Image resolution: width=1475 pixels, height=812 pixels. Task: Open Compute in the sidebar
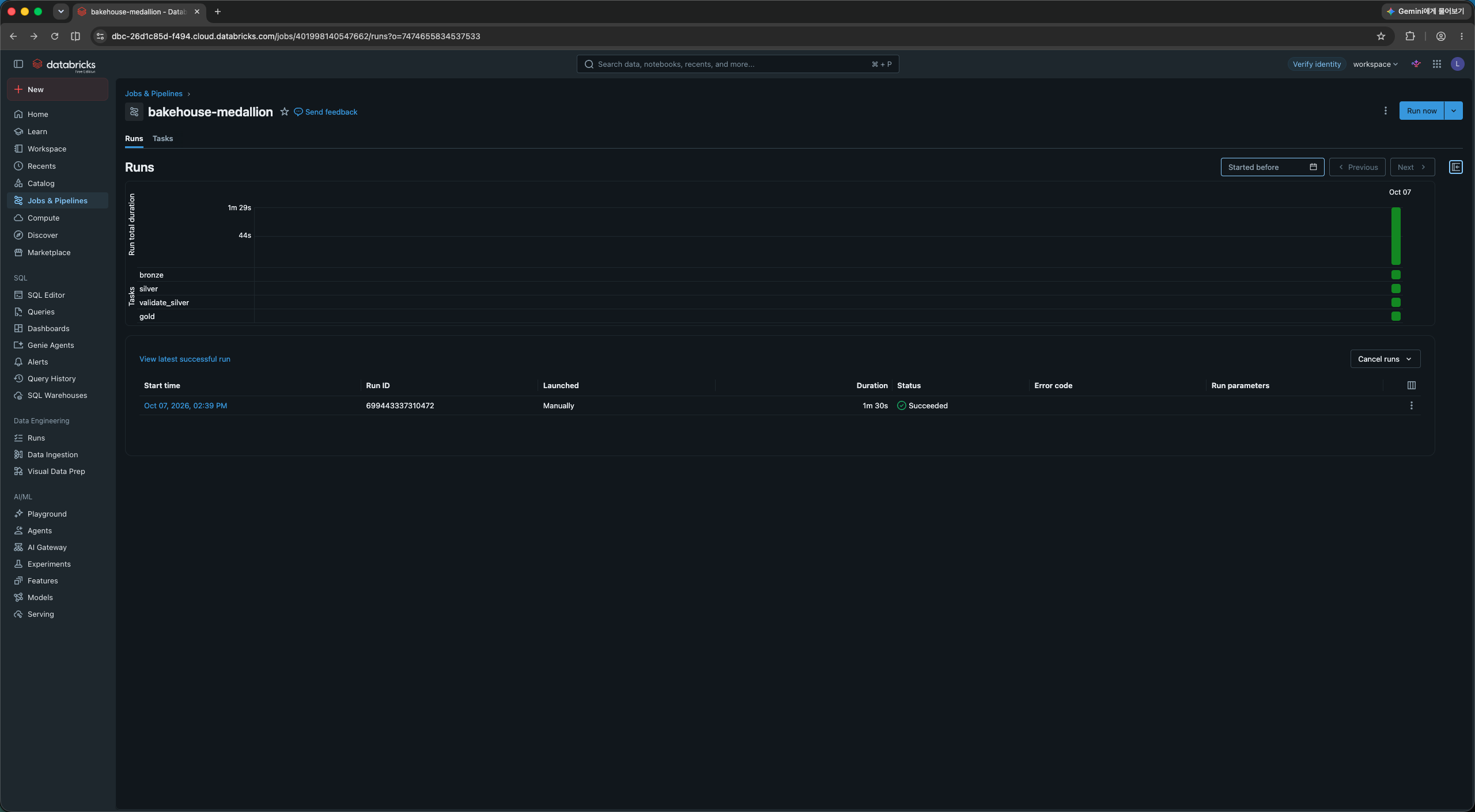click(x=57, y=218)
